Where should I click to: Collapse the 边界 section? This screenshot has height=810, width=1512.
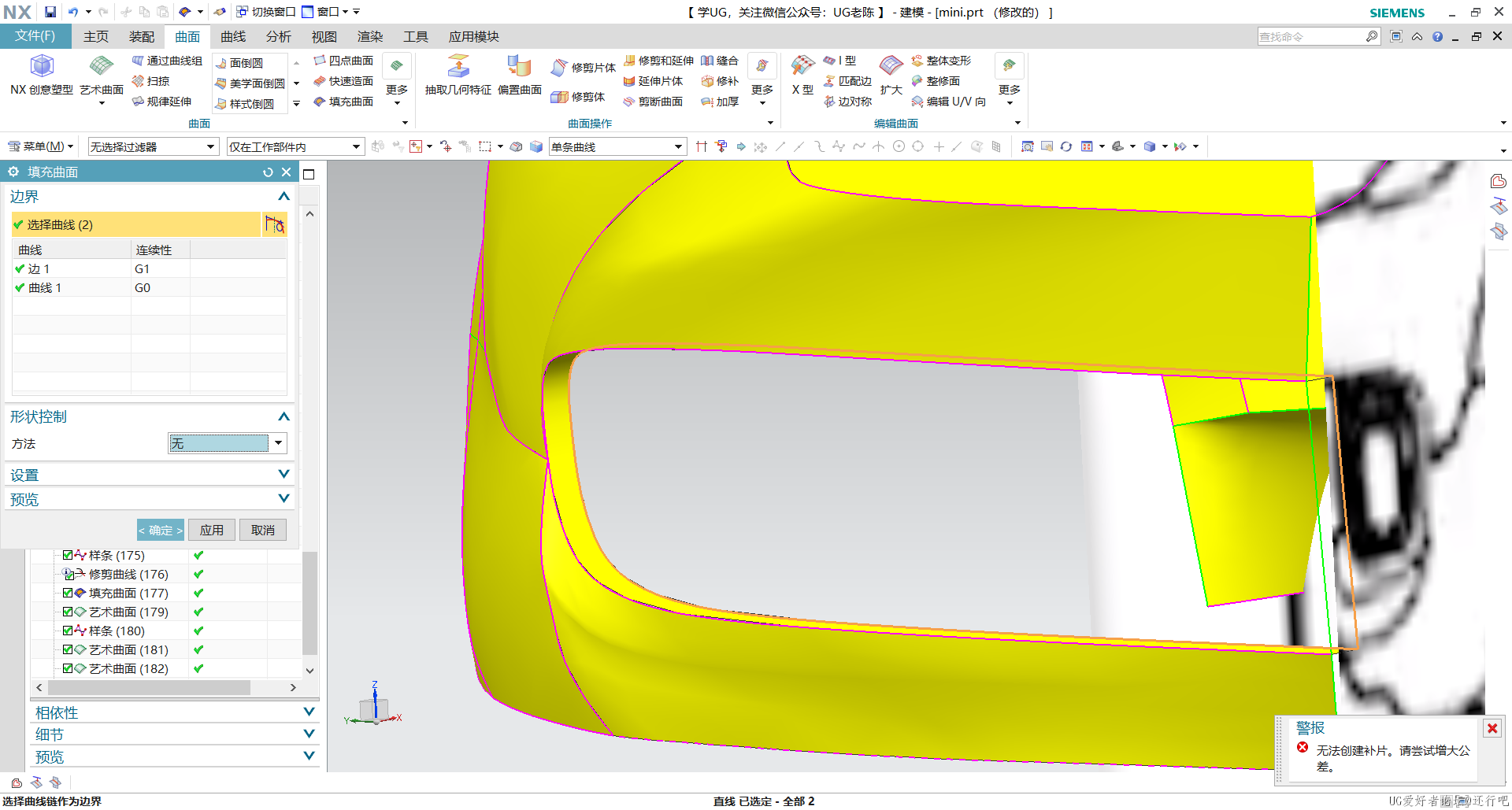pos(283,196)
